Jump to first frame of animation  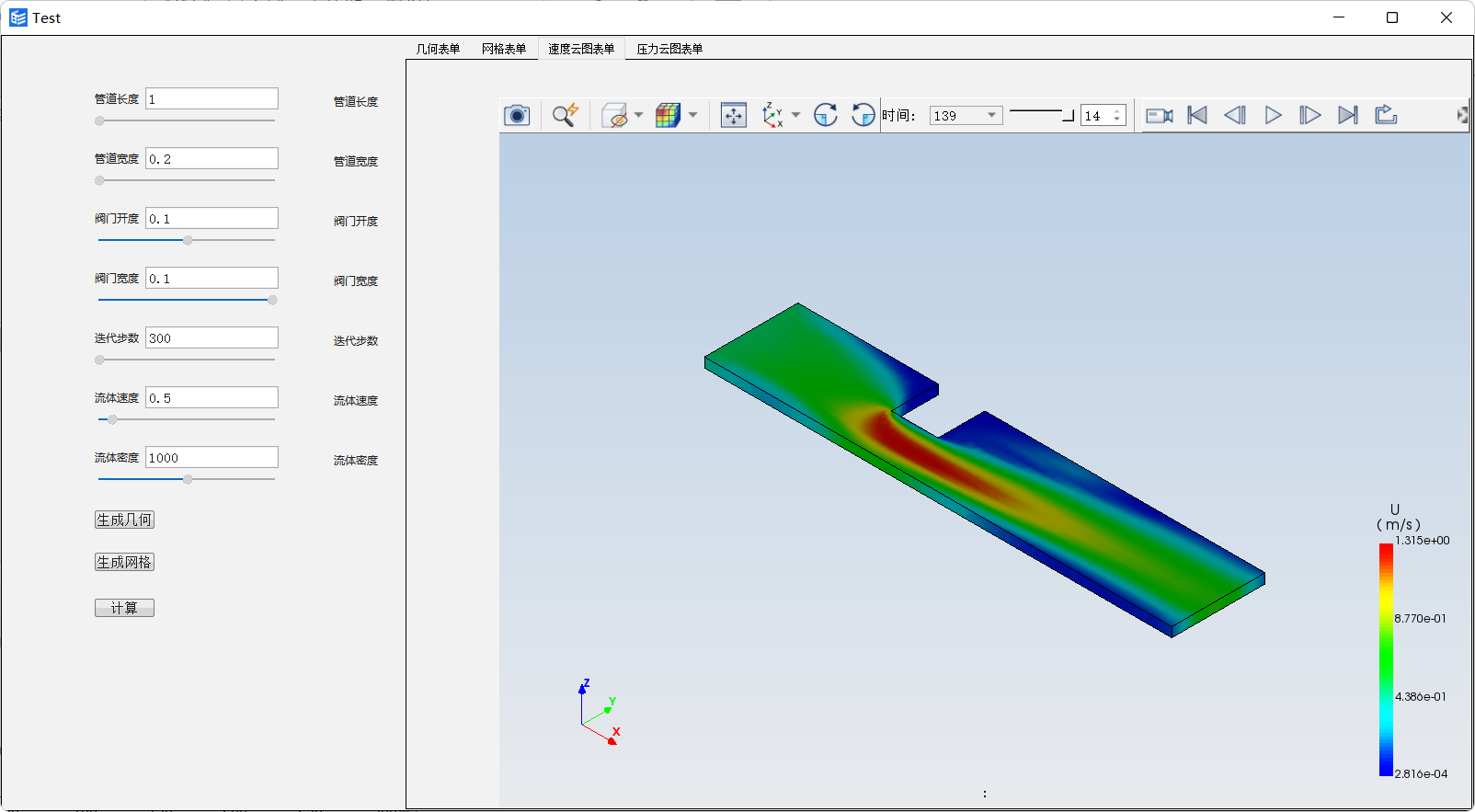tap(1197, 115)
